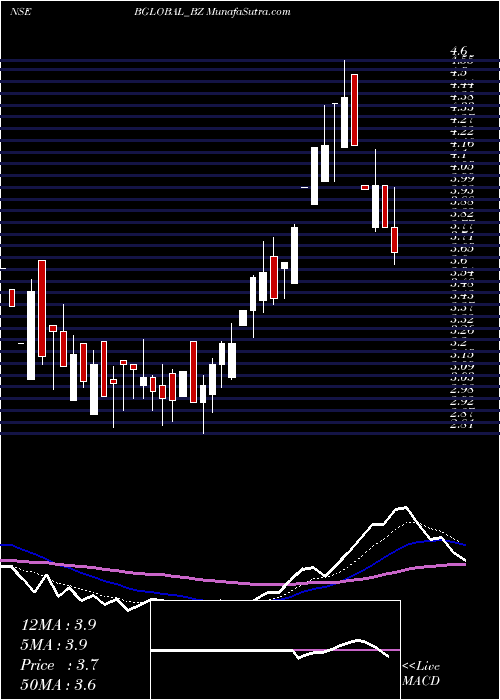
Task: Click the 50MA : 3.6 legend text
Action: pyautogui.click(x=58, y=685)
